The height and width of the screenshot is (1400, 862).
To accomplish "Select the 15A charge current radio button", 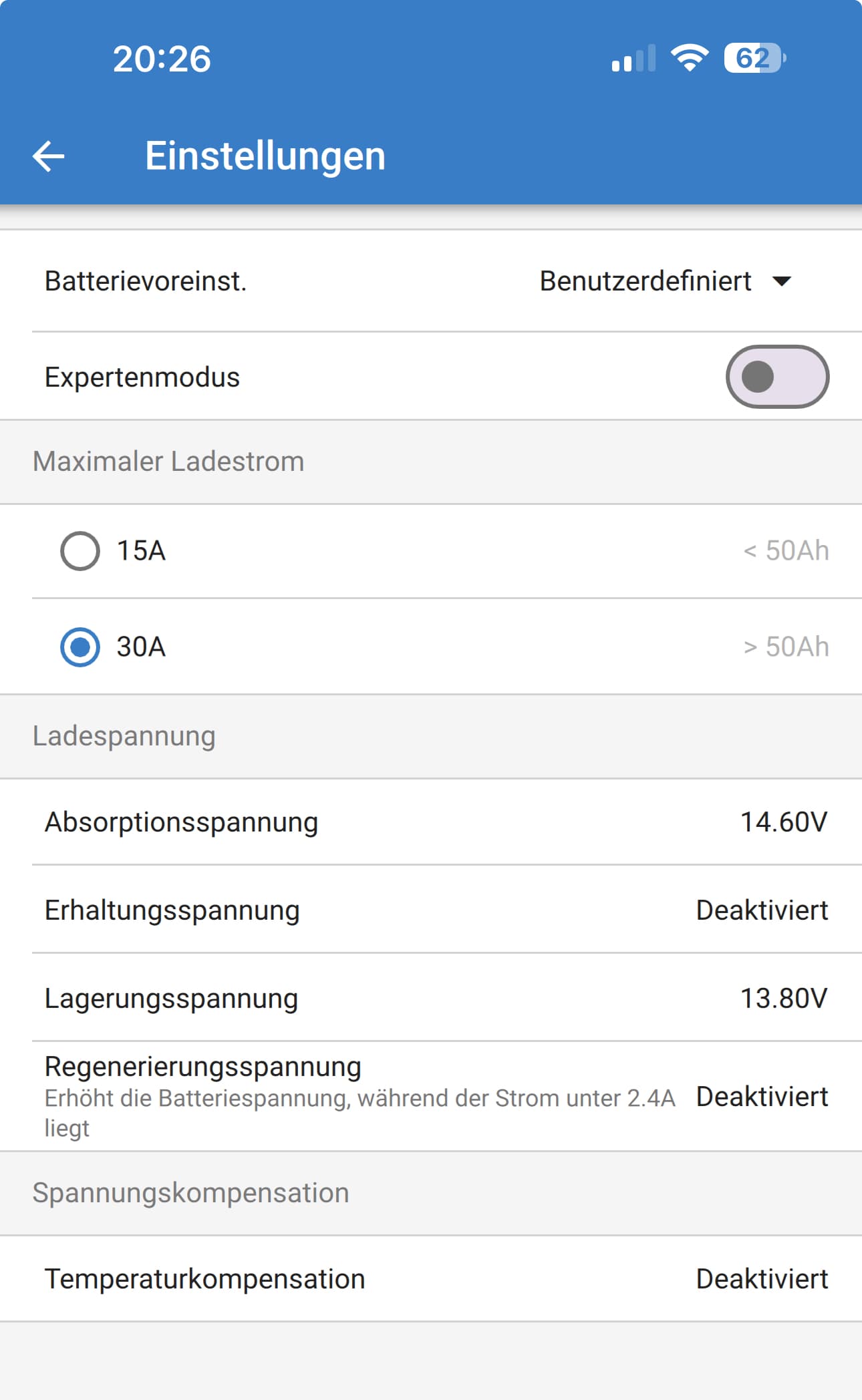I will pos(80,551).
